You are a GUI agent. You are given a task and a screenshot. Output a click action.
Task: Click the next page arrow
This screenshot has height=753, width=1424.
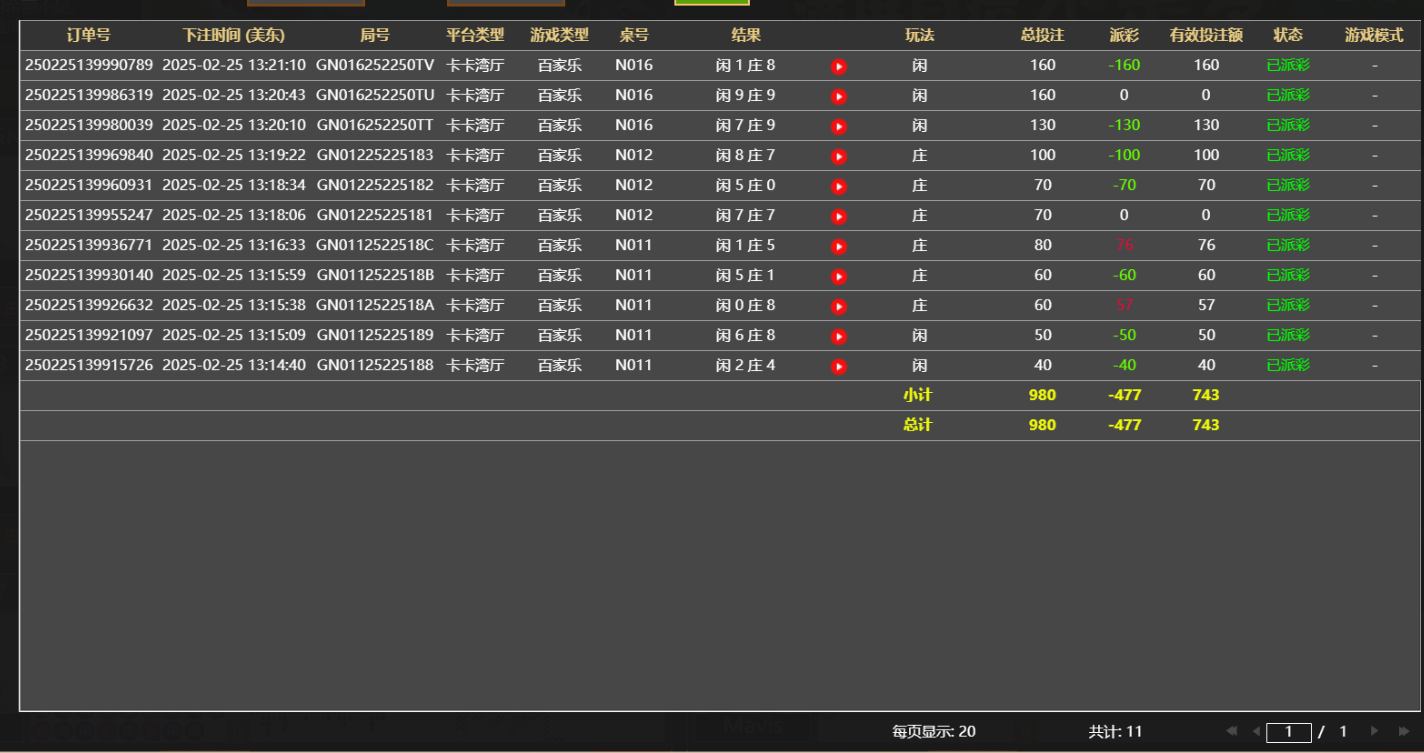point(1375,730)
